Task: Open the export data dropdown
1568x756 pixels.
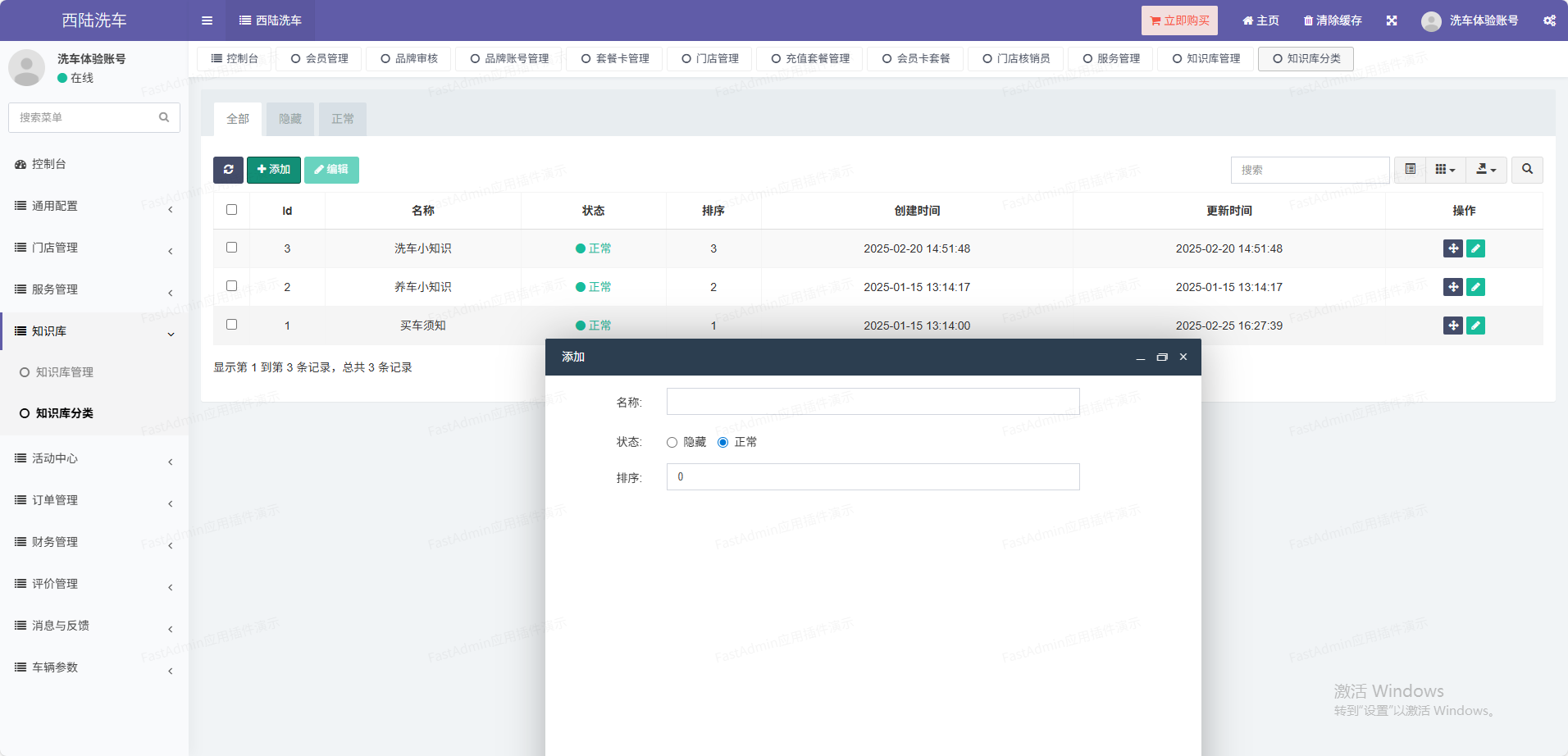Action: pos(1486,170)
